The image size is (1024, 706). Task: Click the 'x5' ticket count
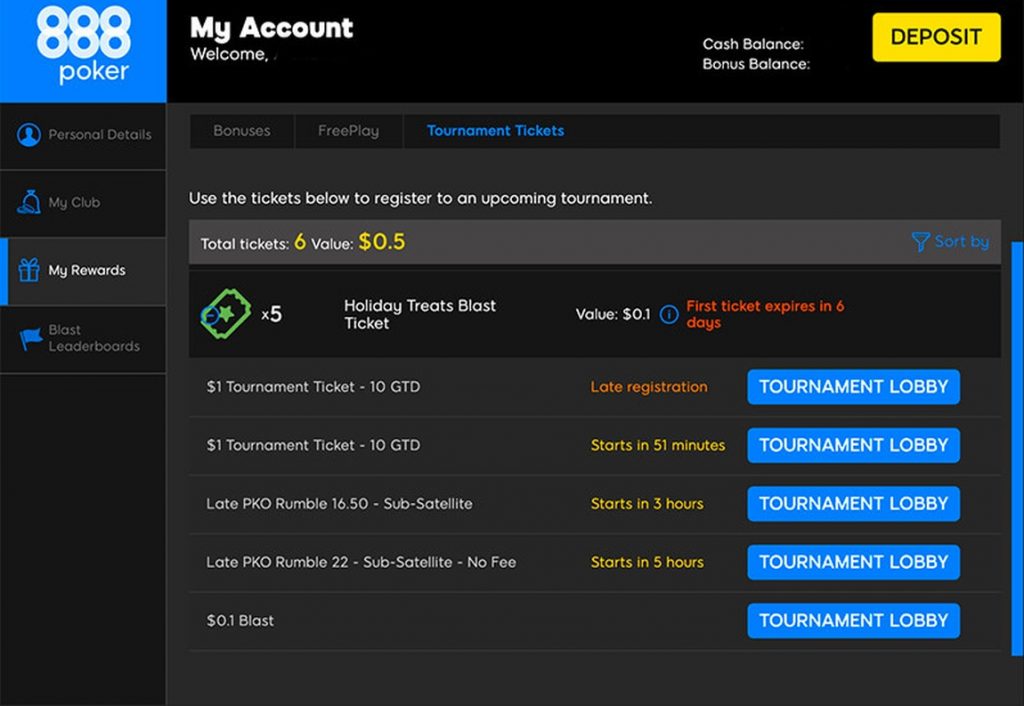pyautogui.click(x=271, y=314)
